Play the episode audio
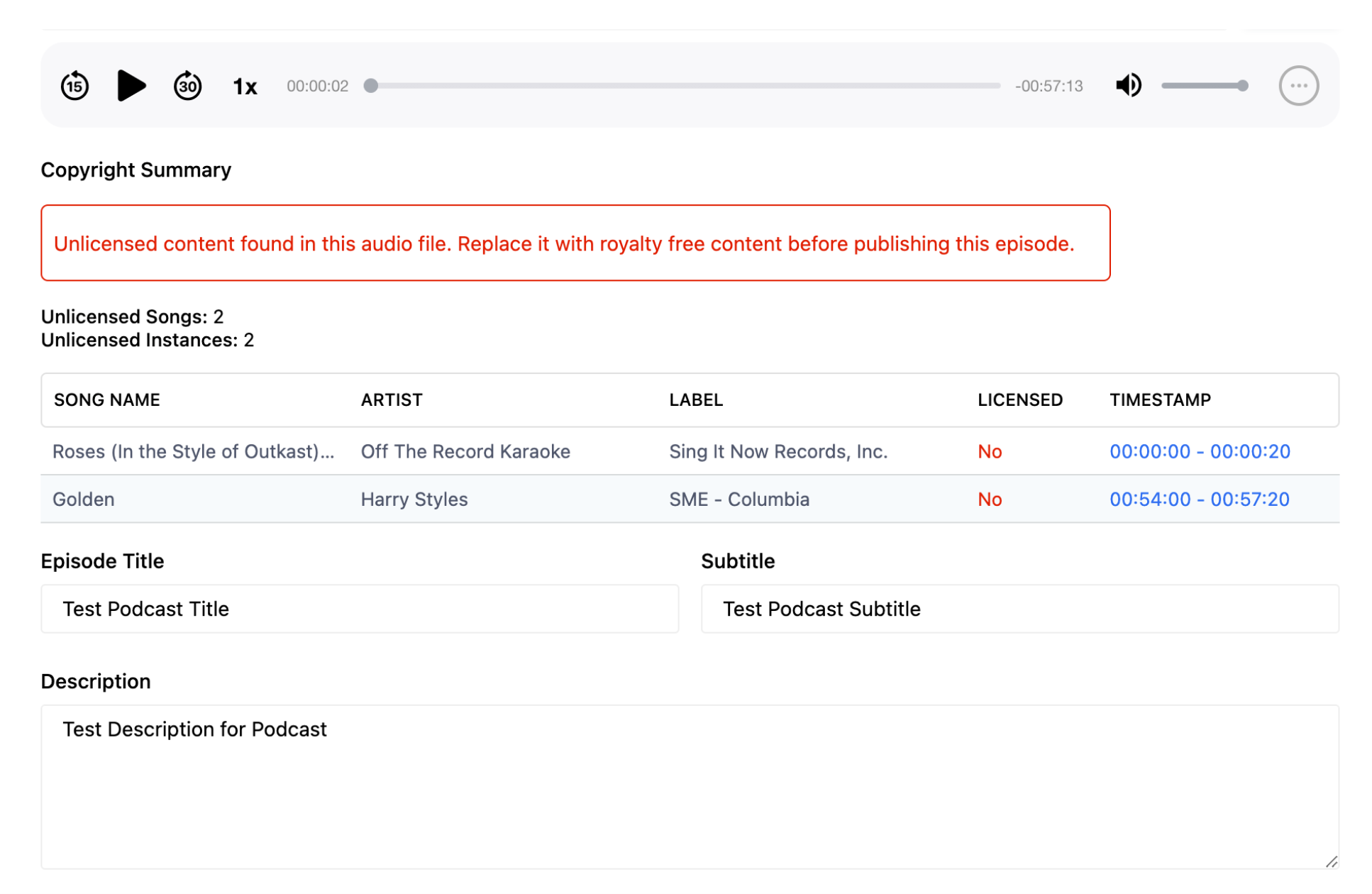 [131, 86]
